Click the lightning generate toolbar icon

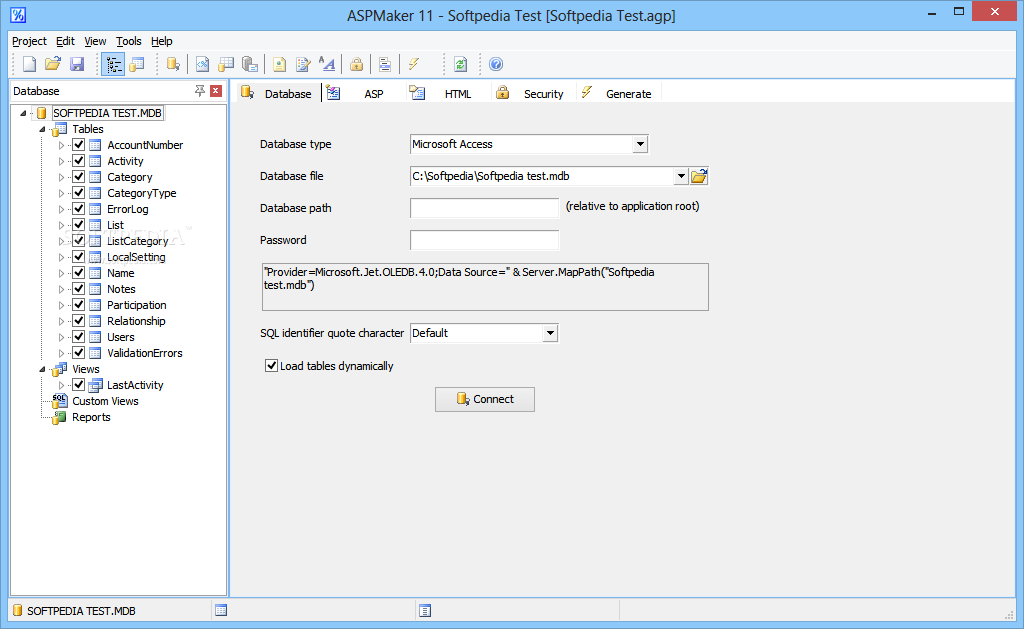coord(414,64)
